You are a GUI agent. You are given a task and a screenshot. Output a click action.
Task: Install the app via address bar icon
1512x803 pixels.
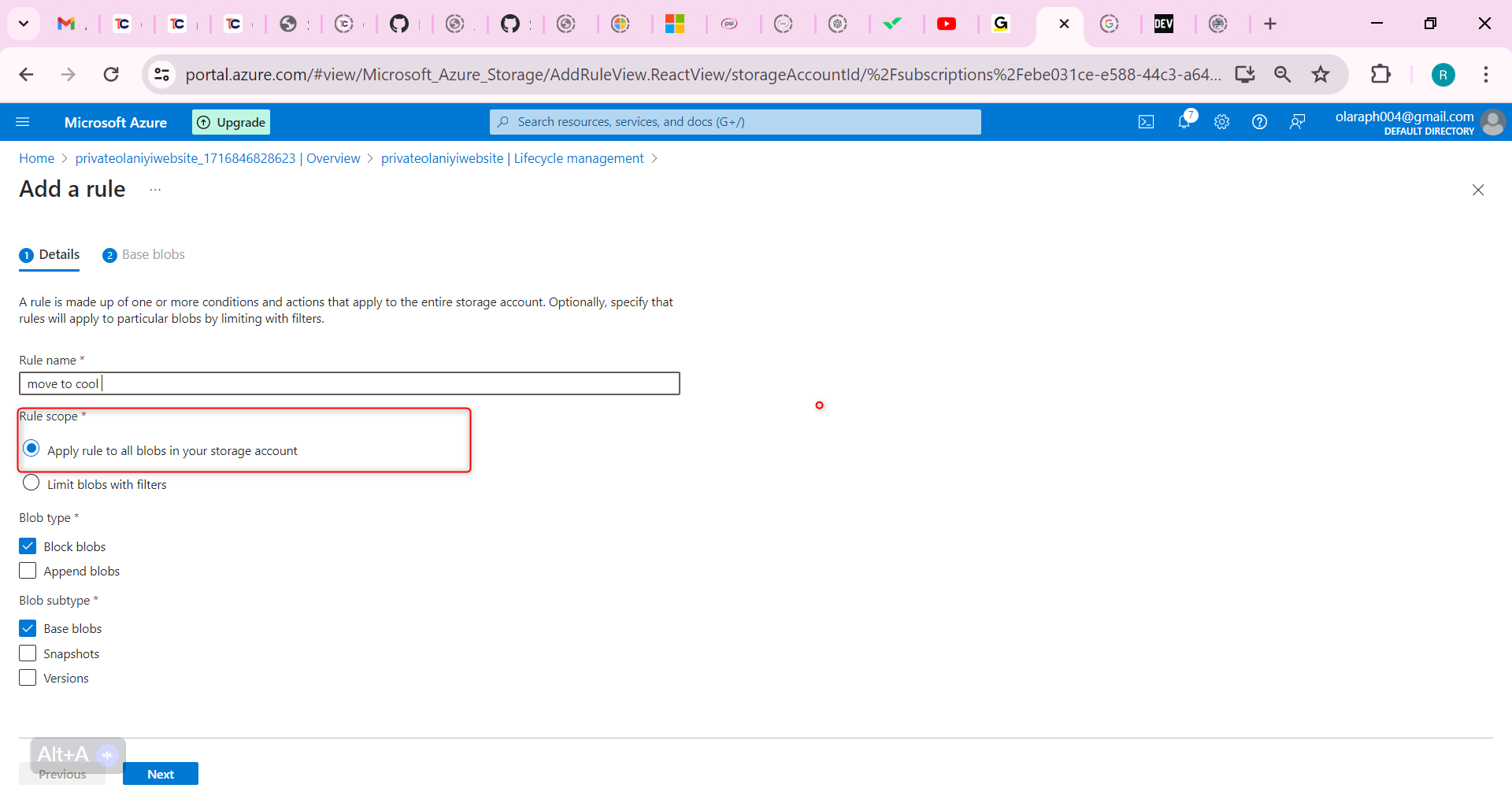tap(1245, 75)
